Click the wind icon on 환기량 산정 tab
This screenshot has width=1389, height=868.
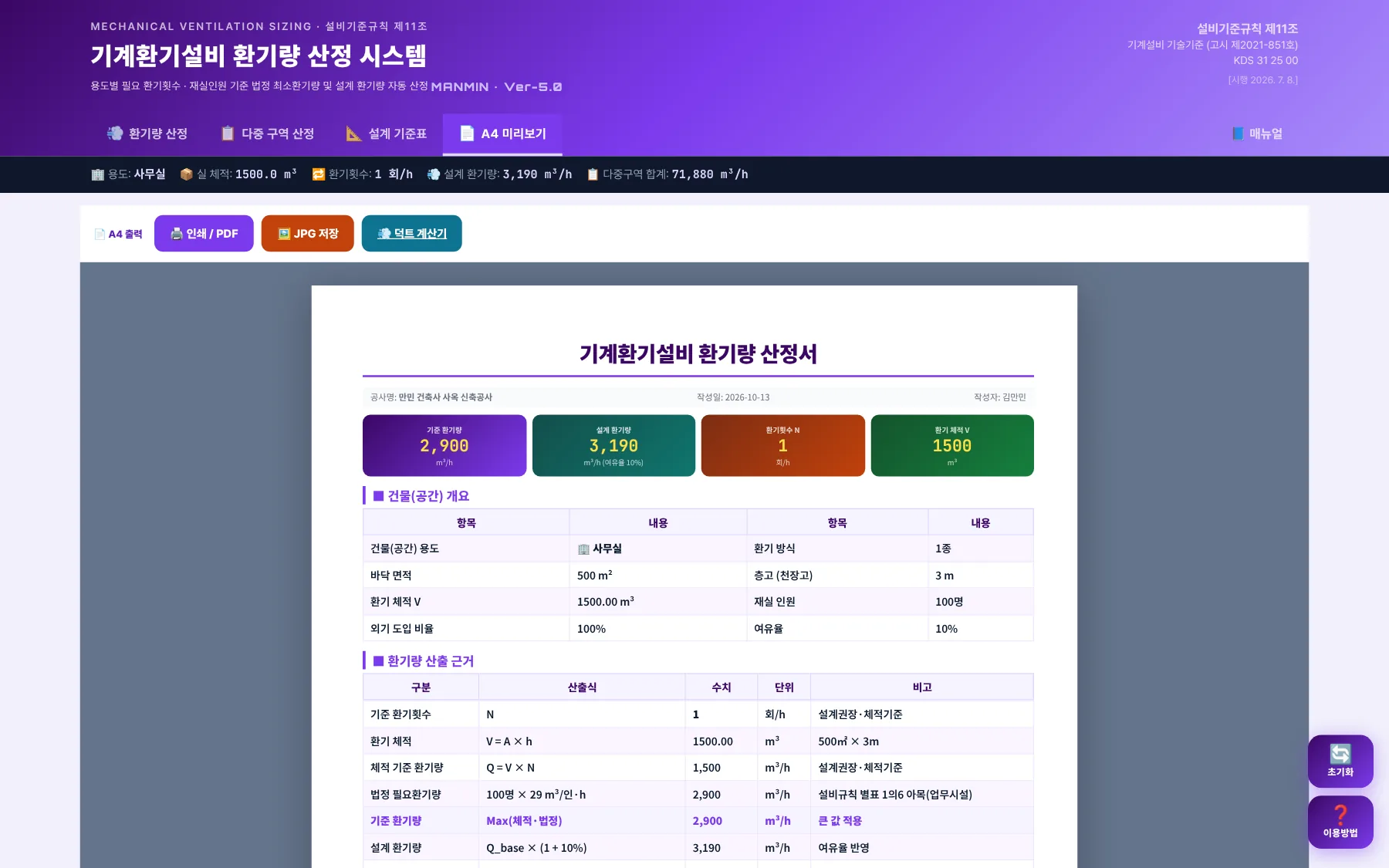[x=115, y=133]
